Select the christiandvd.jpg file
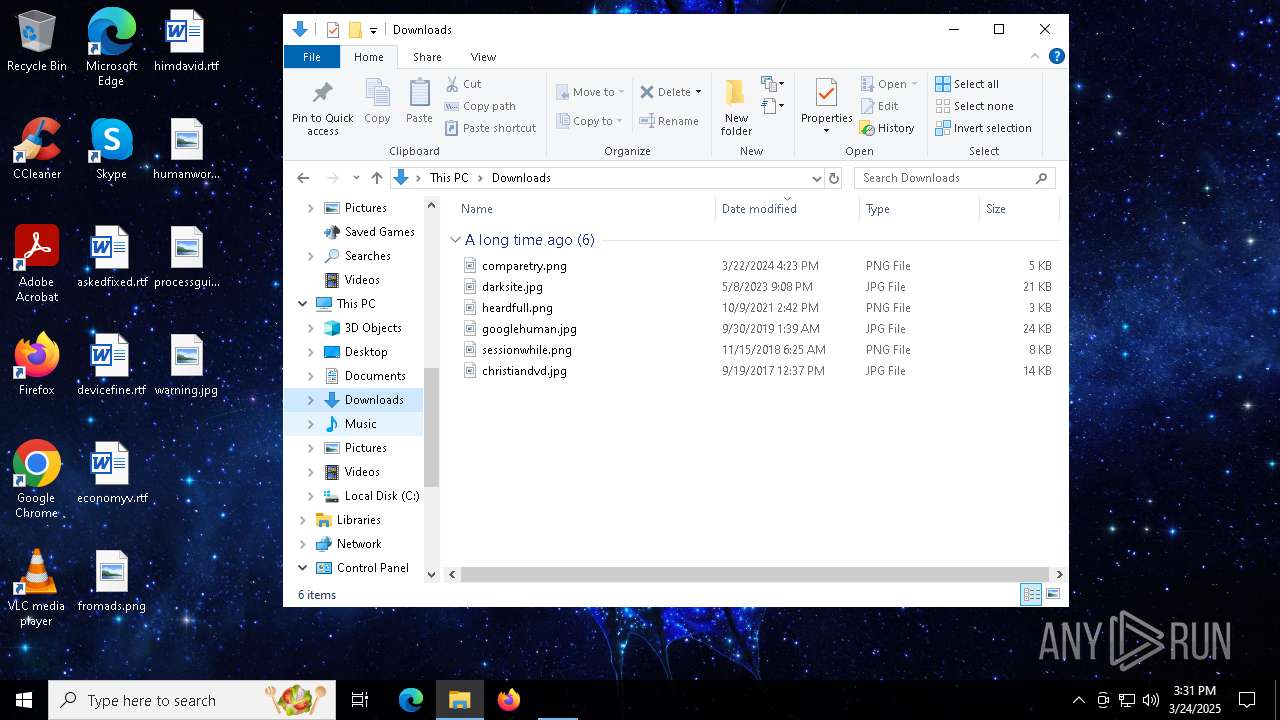The image size is (1280, 720). [524, 371]
